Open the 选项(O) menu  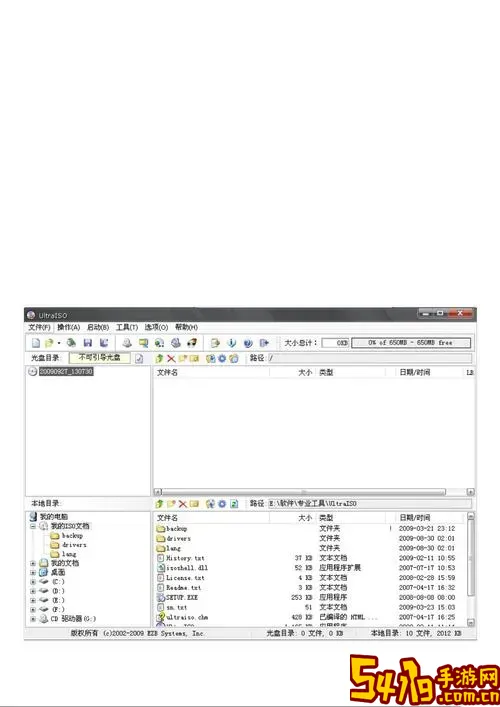[x=156, y=327]
